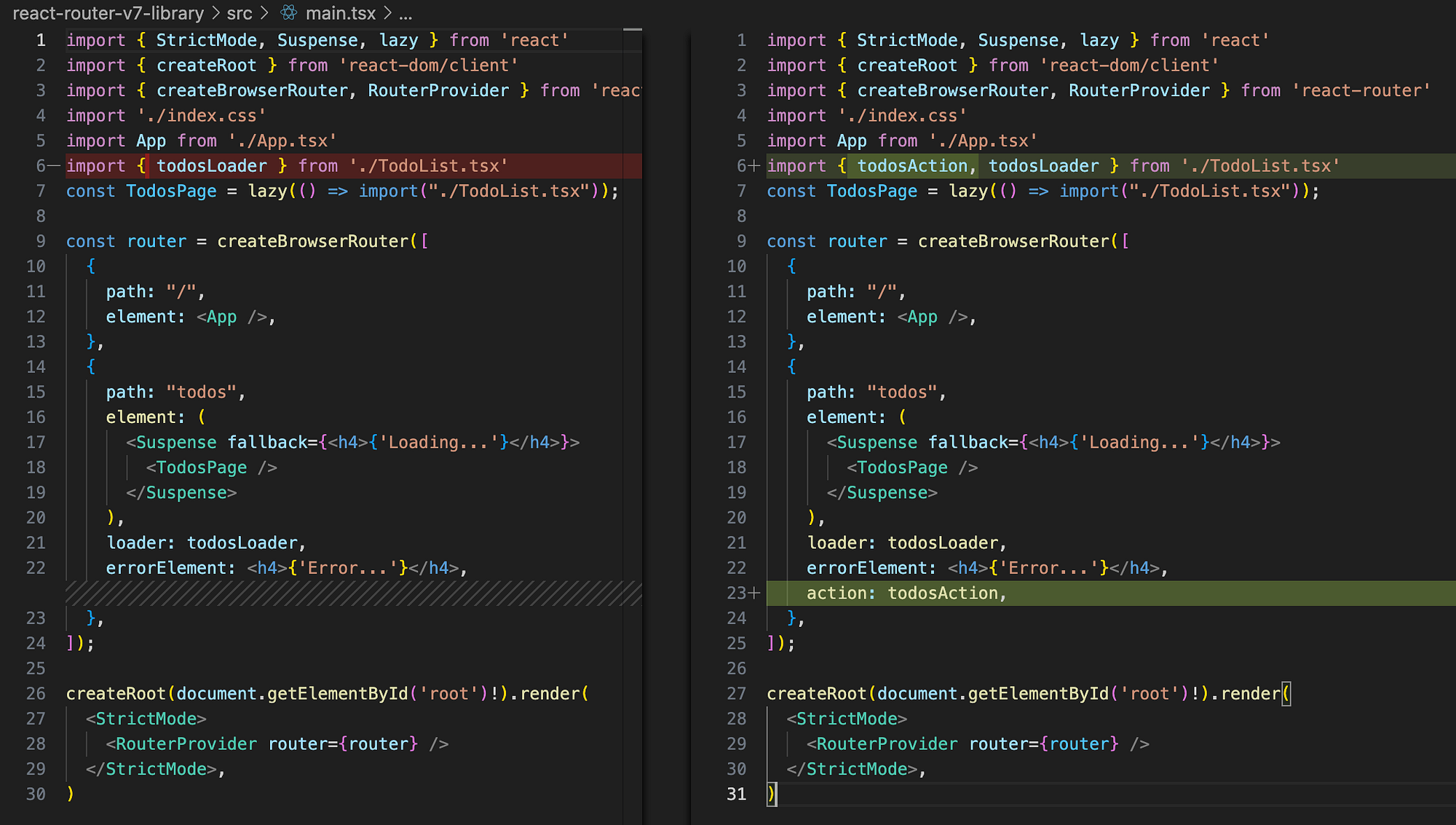This screenshot has height=825, width=1456.
Task: Click chevron between src and main.tsx
Action: (x=264, y=13)
